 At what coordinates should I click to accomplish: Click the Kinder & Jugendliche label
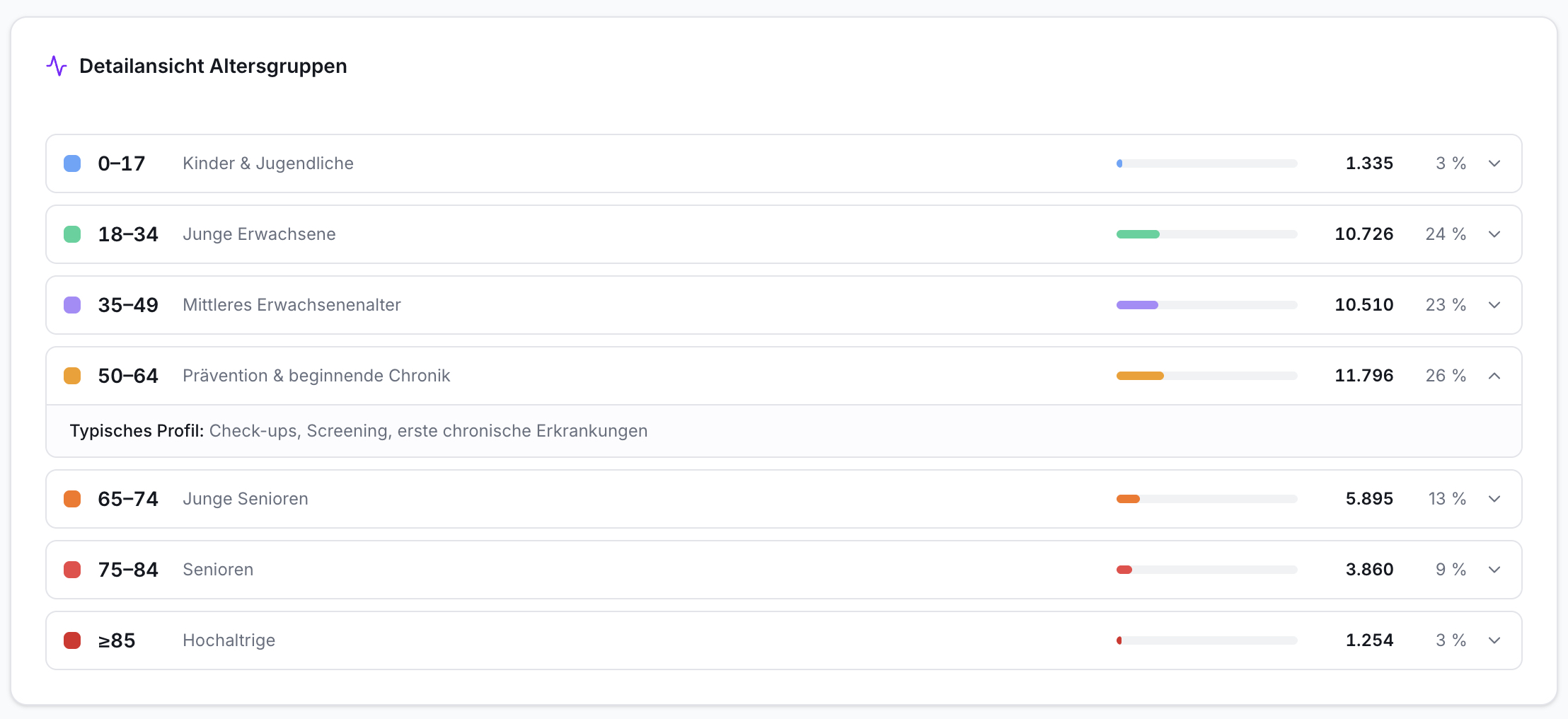tap(268, 163)
